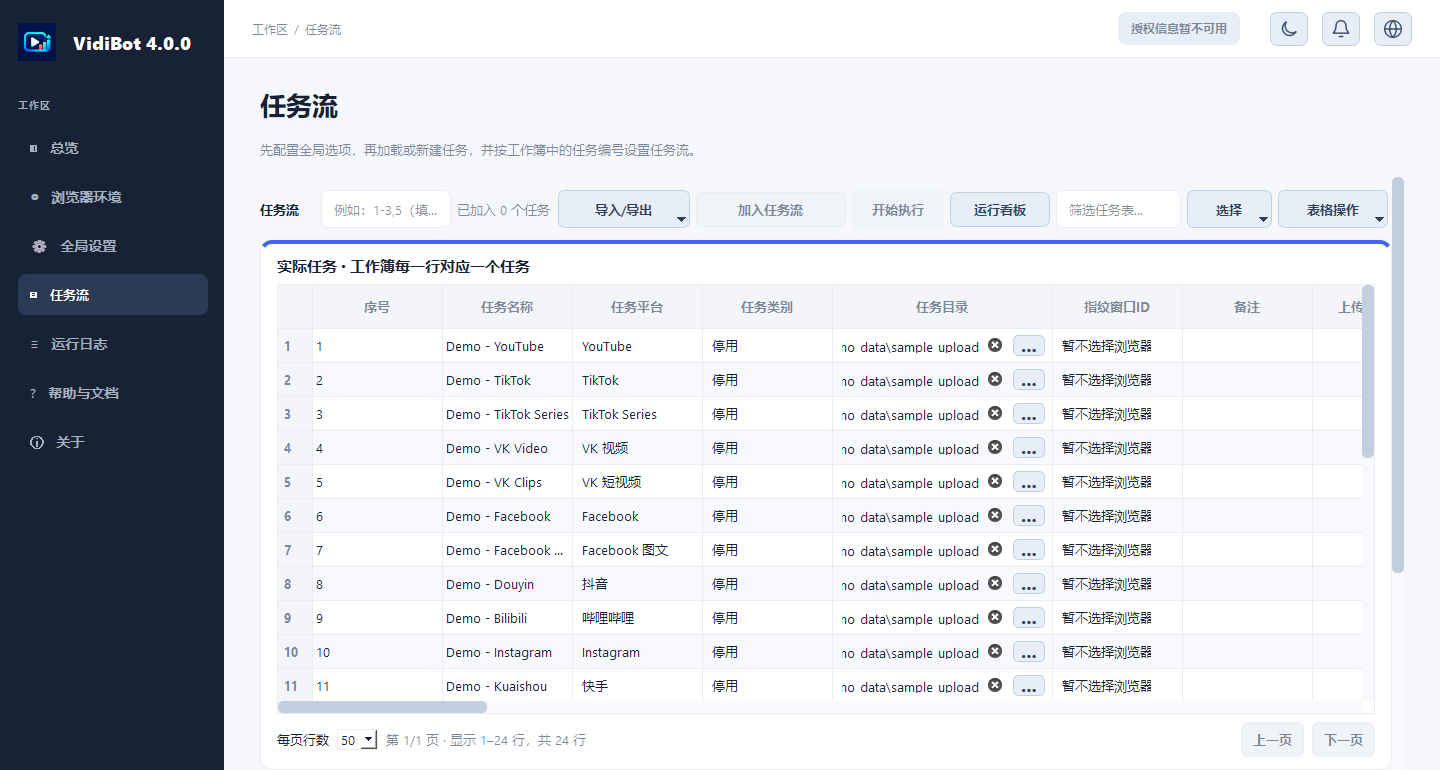
Task: Select 任务流 in the sidebar
Action: (x=113, y=295)
